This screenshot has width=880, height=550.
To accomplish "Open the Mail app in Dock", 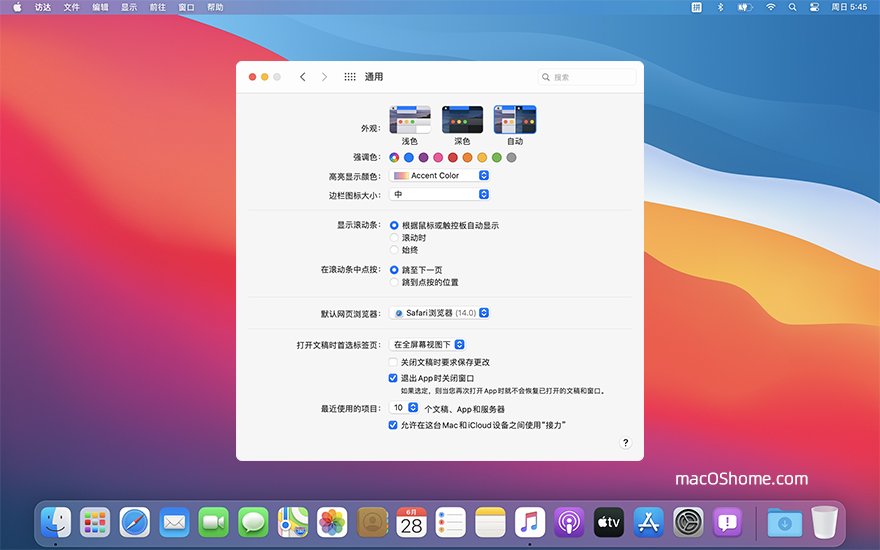I will pos(174,522).
